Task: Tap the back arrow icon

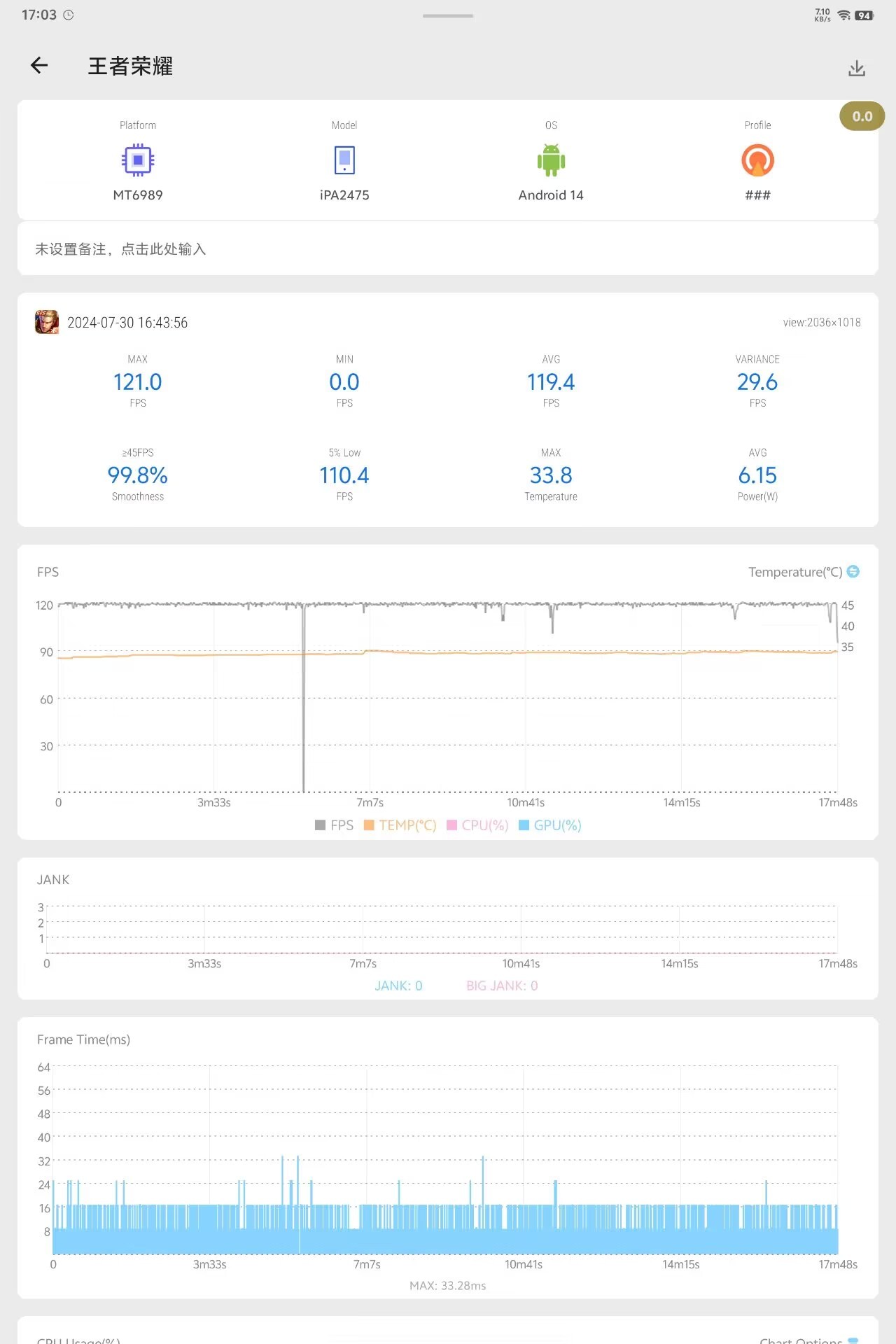Action: pyautogui.click(x=39, y=66)
